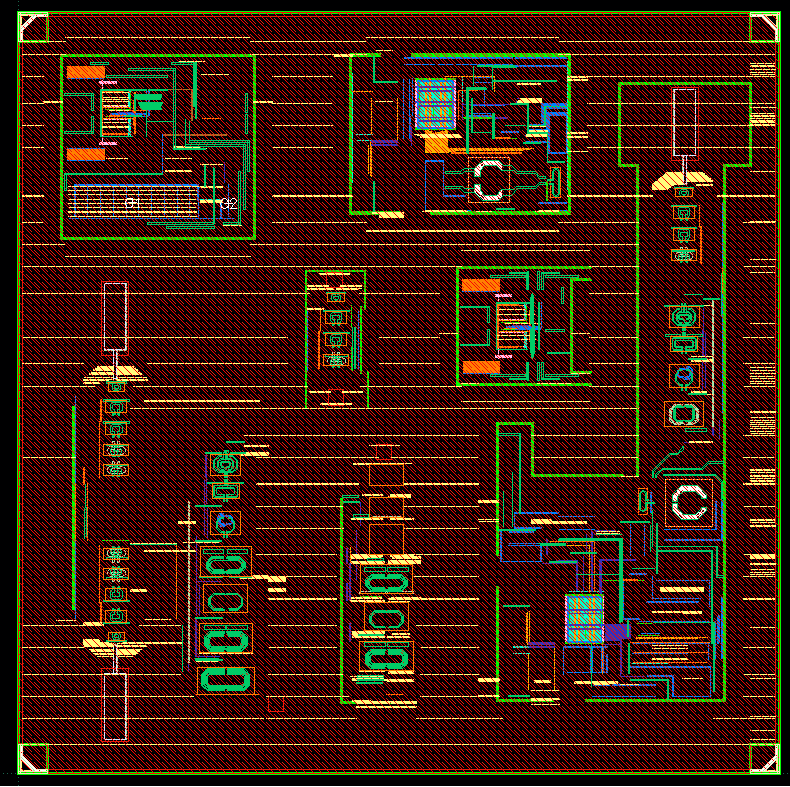The width and height of the screenshot is (790, 787).
Task: Select lower orange rectangle in top-left block
Action: click(x=86, y=154)
